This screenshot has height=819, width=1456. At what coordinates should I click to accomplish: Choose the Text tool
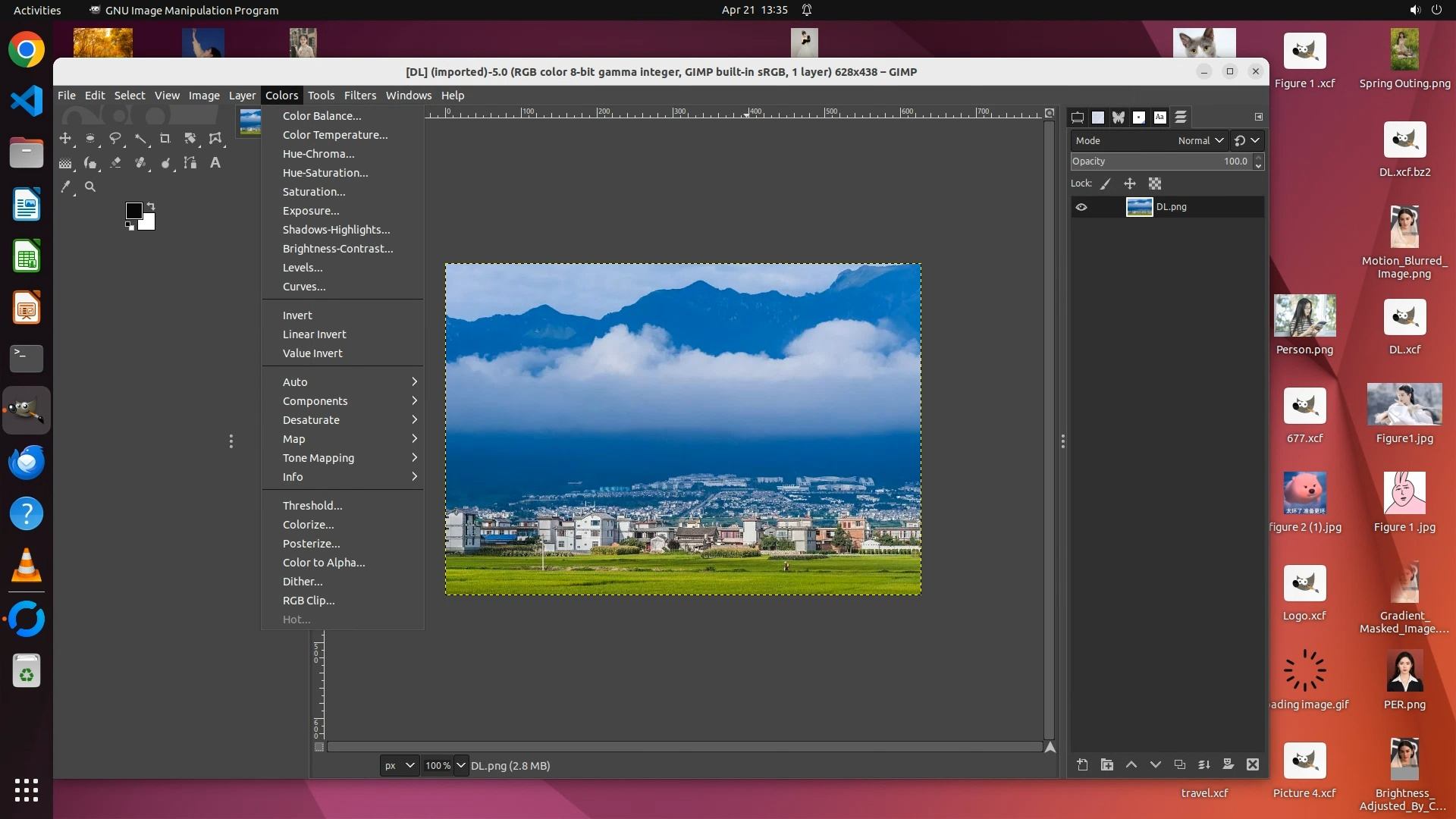215,163
